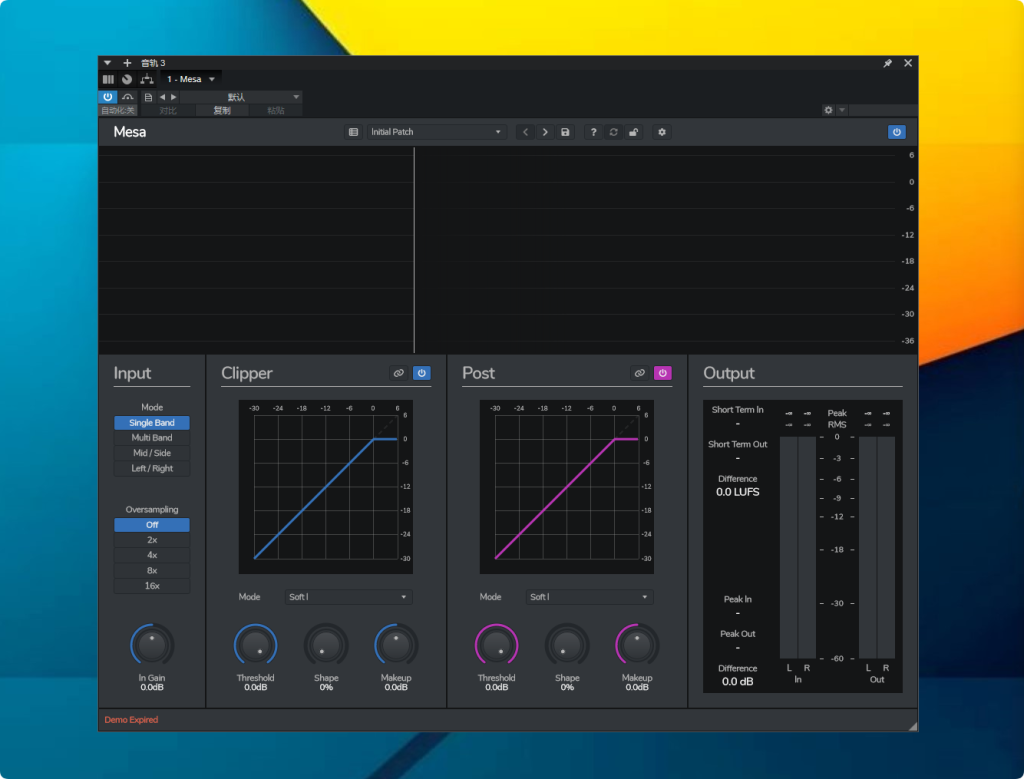Toggle Post section power button

coord(662,373)
